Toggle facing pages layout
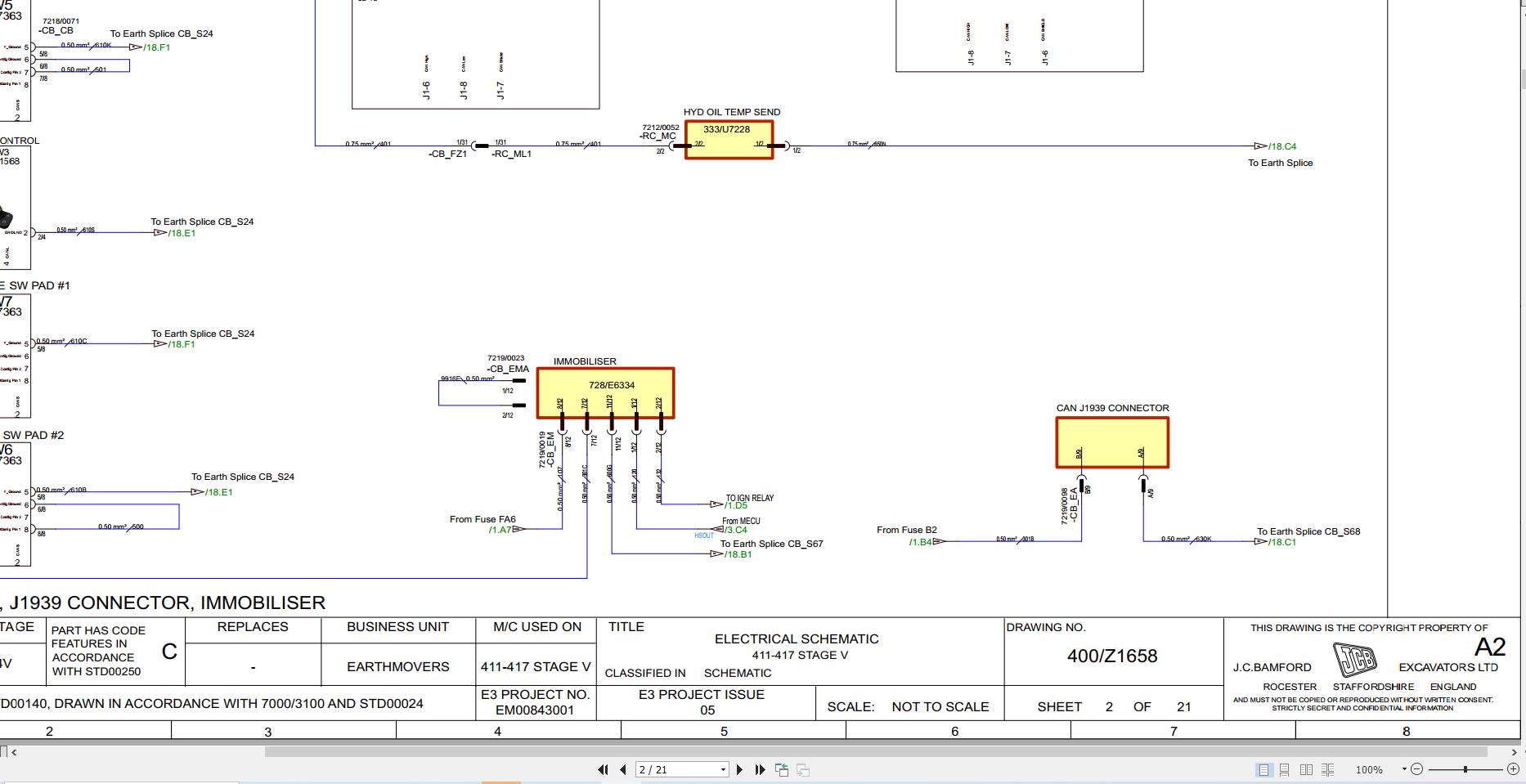The image size is (1526, 784). [x=1306, y=769]
